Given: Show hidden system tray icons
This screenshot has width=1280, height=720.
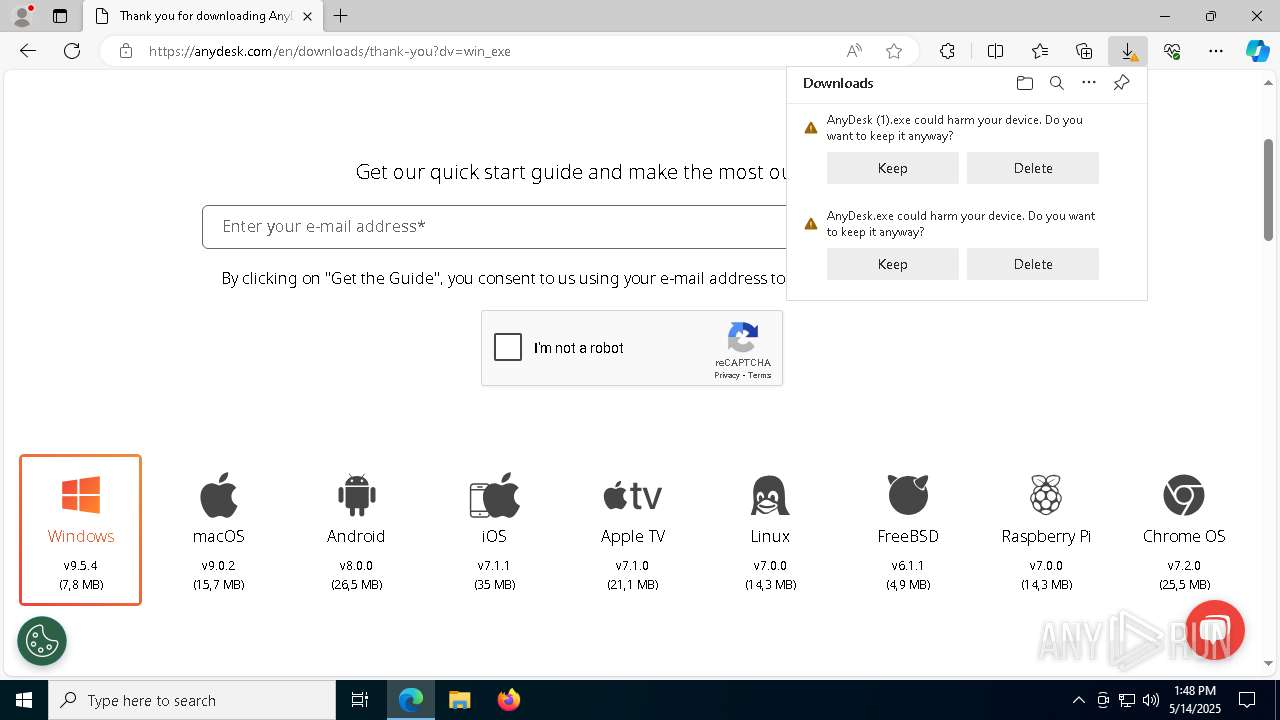Looking at the screenshot, I should tap(1078, 700).
